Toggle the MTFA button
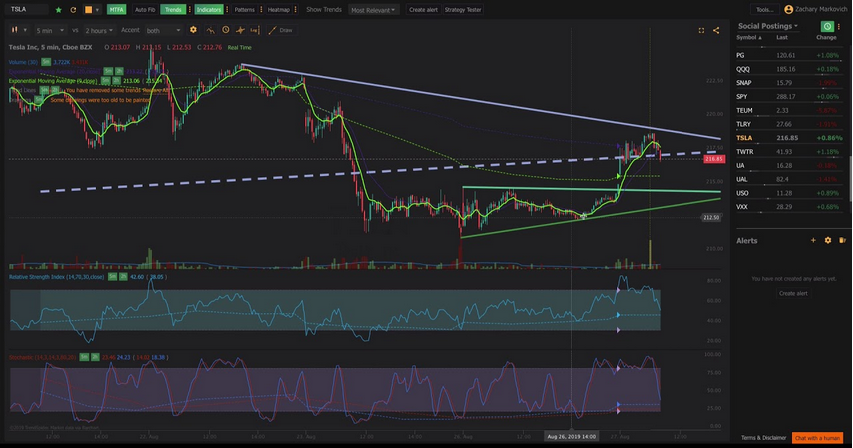 (x=116, y=9)
